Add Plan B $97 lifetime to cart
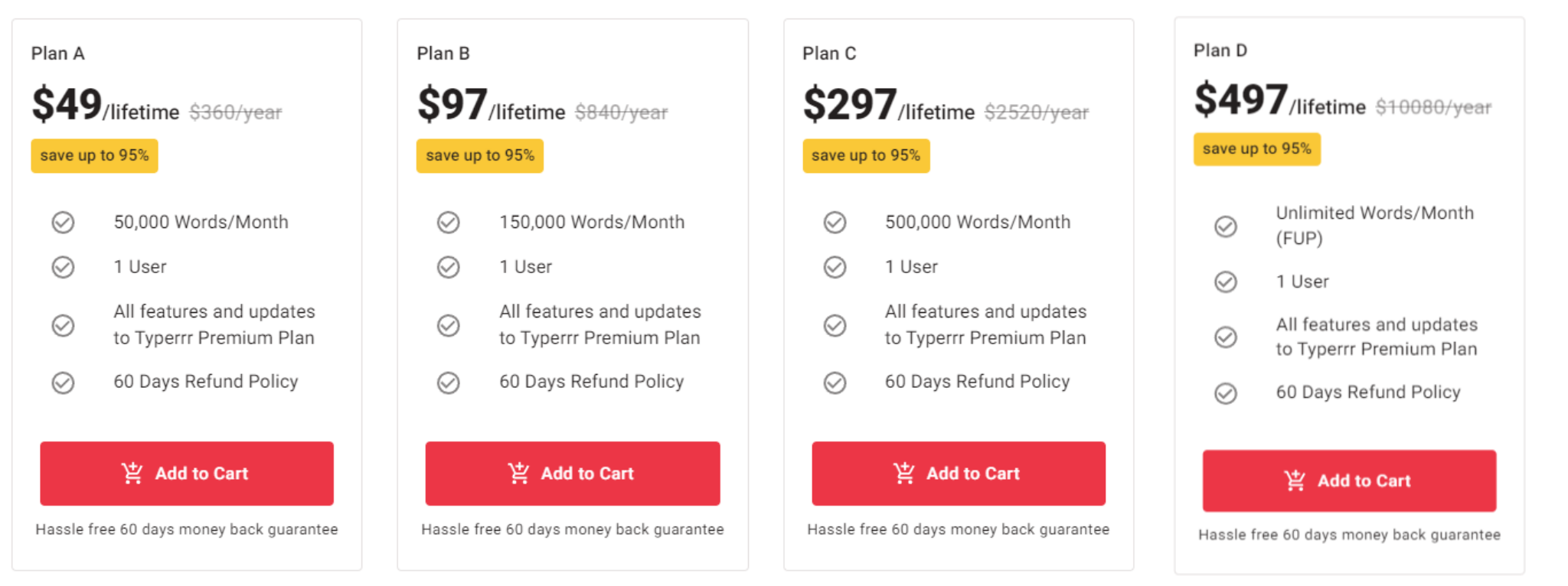Image resolution: width=1568 pixels, height=586 pixels. point(573,474)
